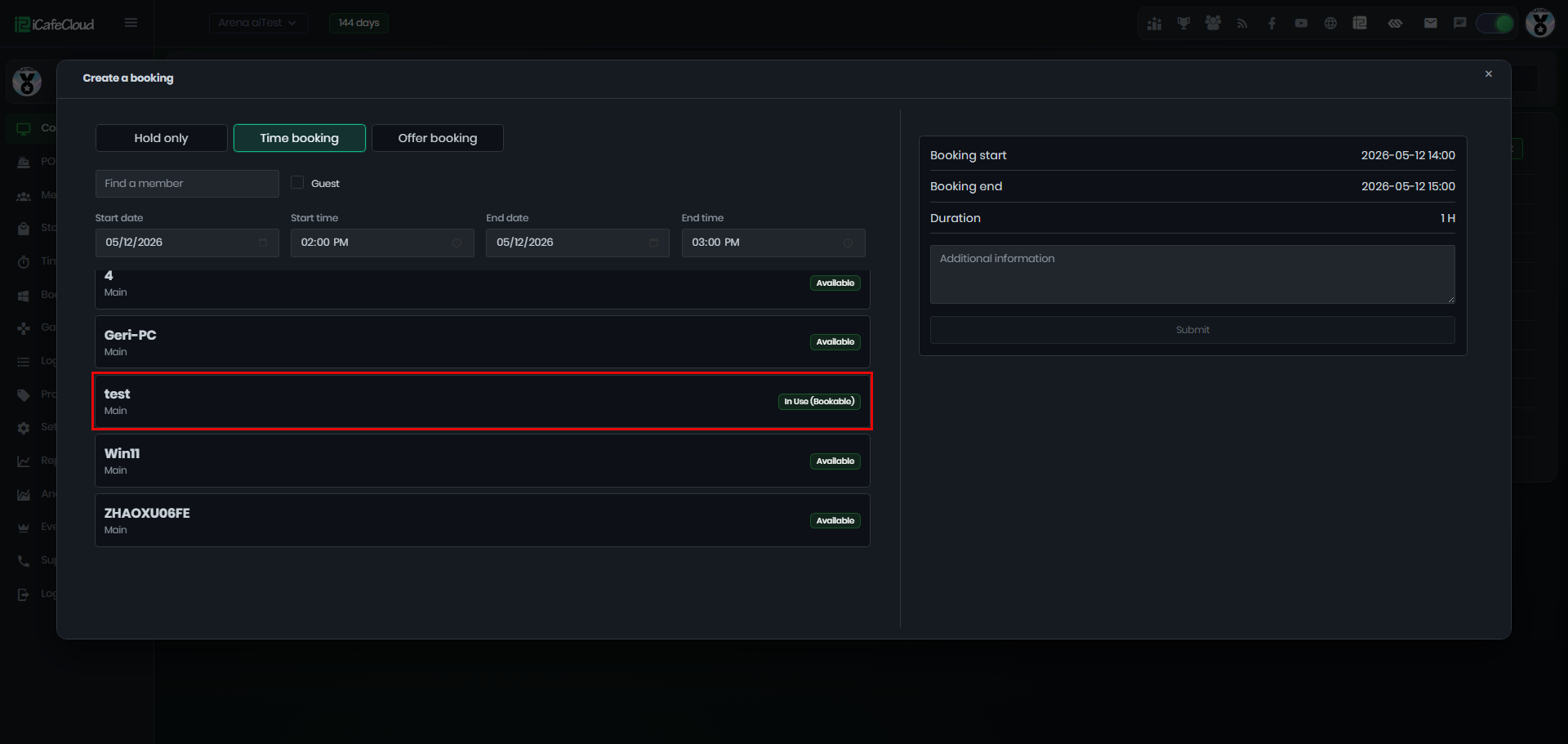This screenshot has height=744, width=1568.
Task: Open the End time field 03:00 PM
Action: point(773,243)
